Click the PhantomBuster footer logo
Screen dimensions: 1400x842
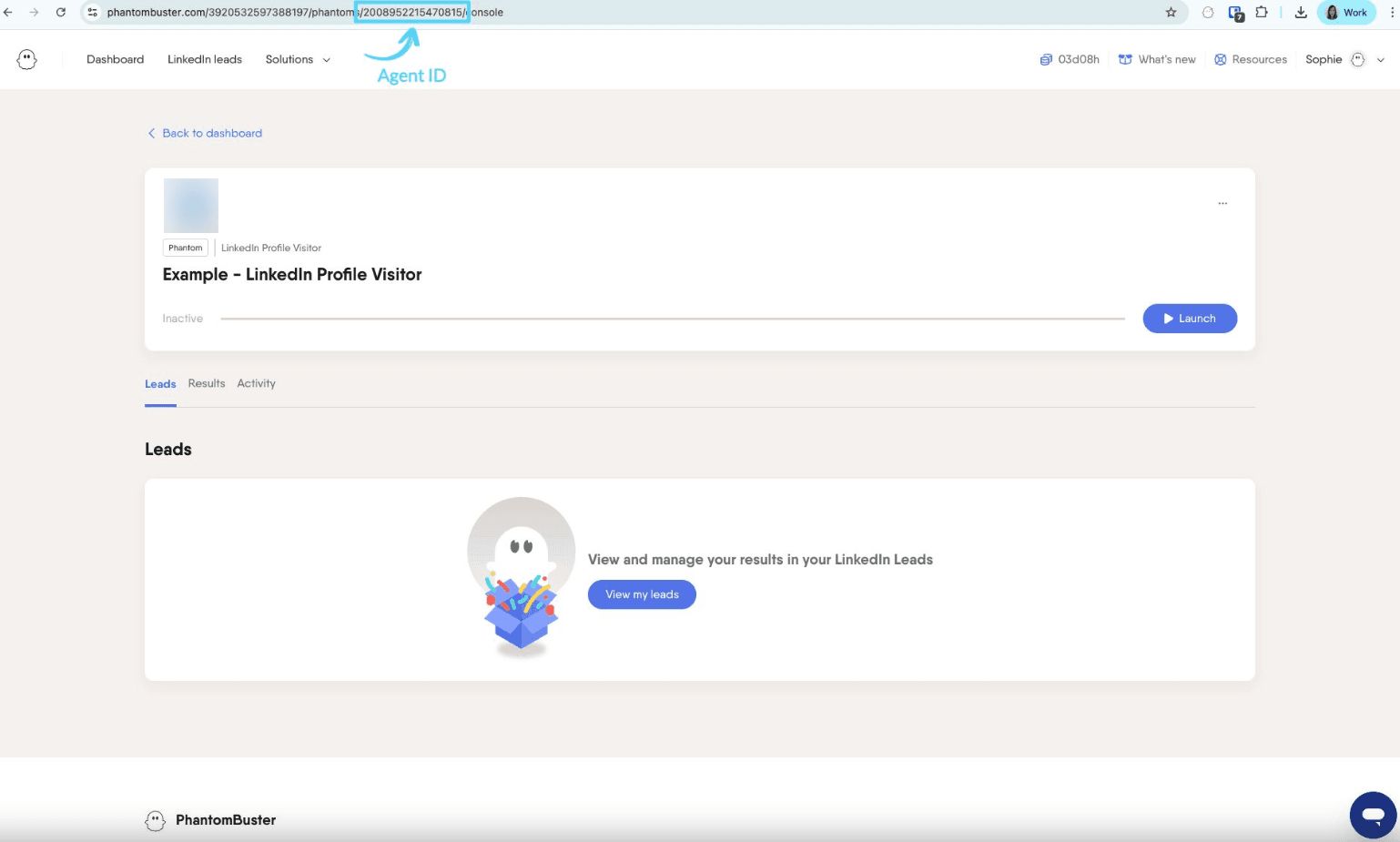[x=210, y=820]
